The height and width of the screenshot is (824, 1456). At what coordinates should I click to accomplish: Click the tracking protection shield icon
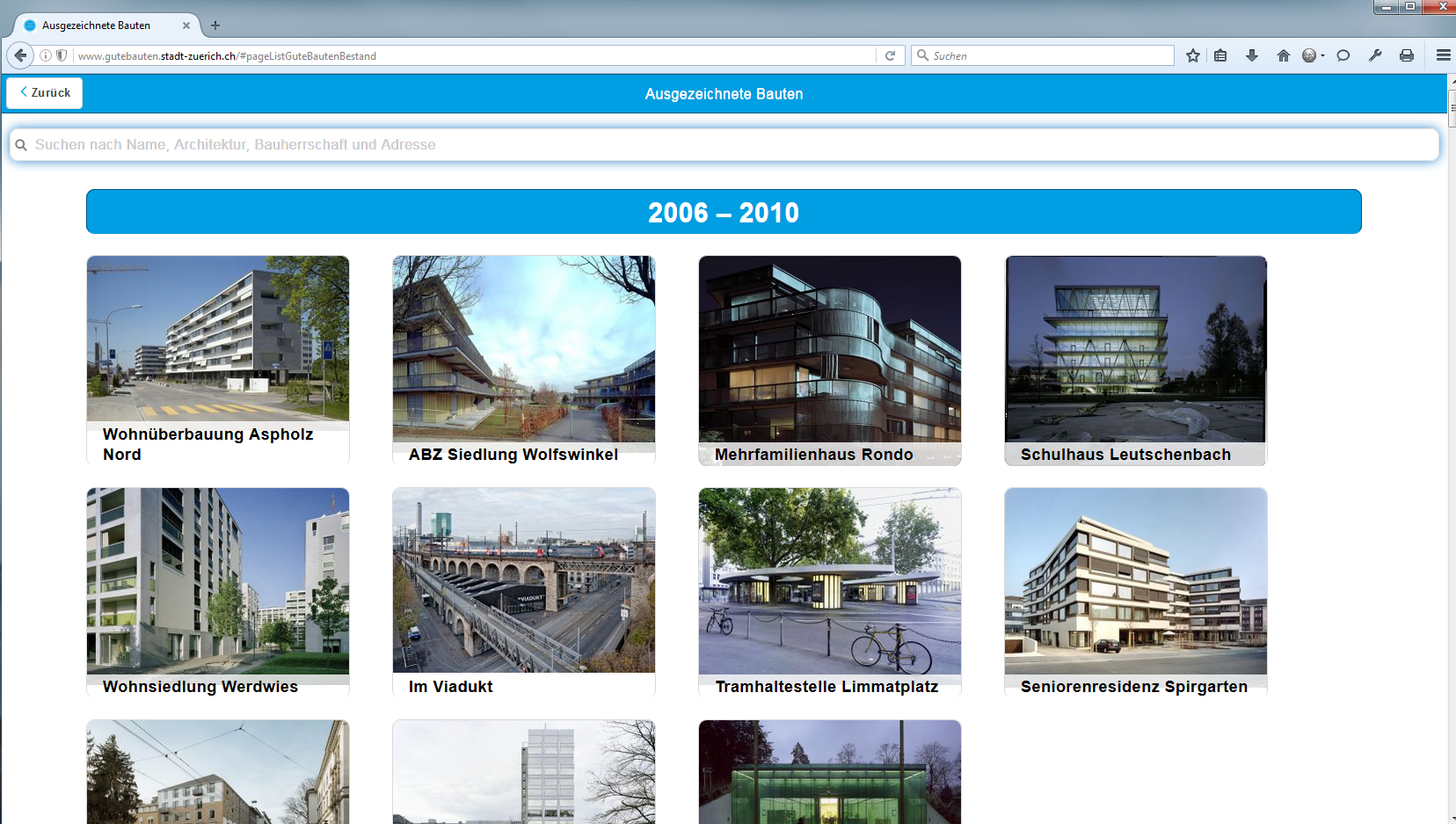pos(62,55)
